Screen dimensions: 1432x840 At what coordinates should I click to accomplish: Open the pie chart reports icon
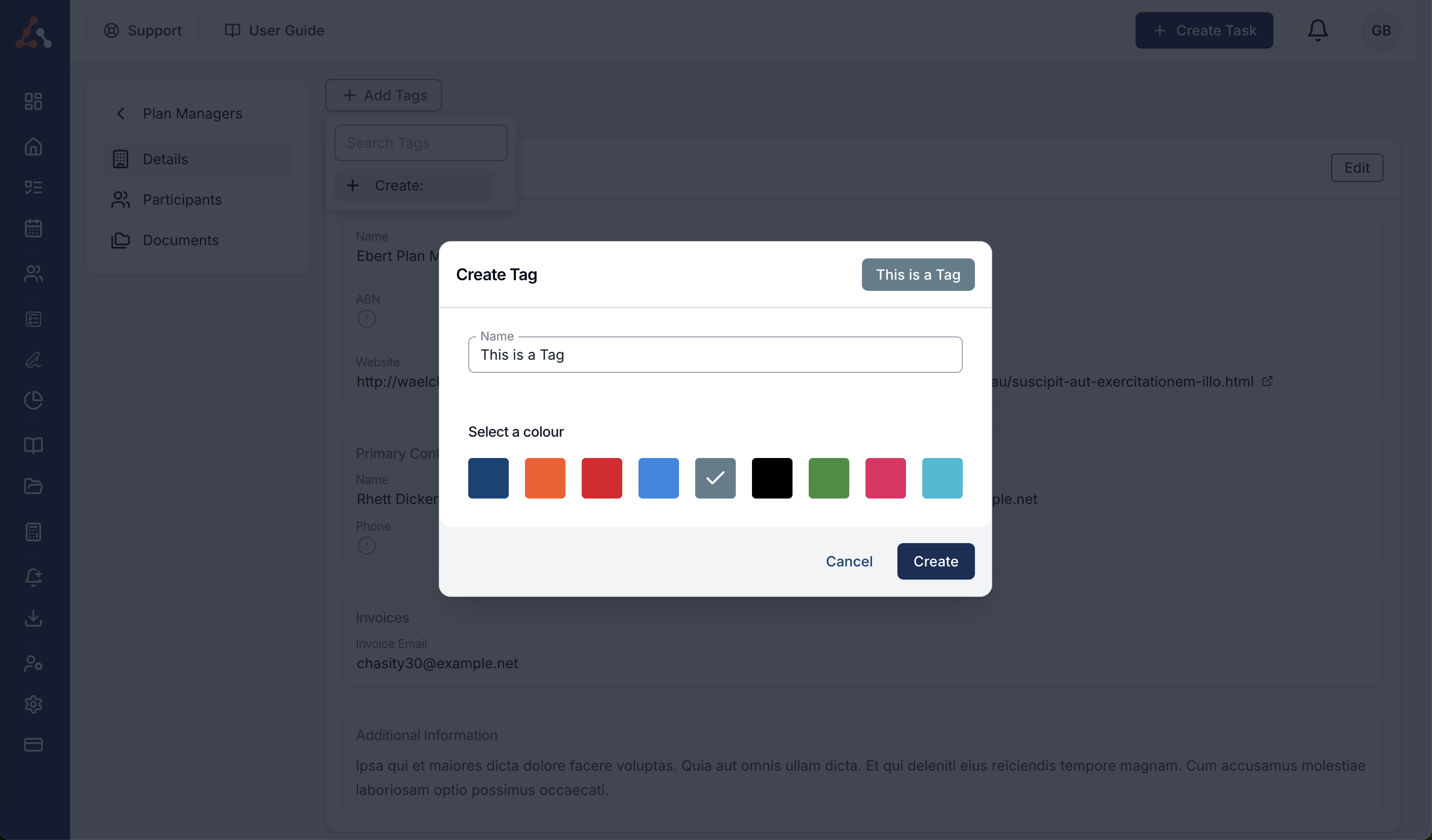tap(33, 400)
